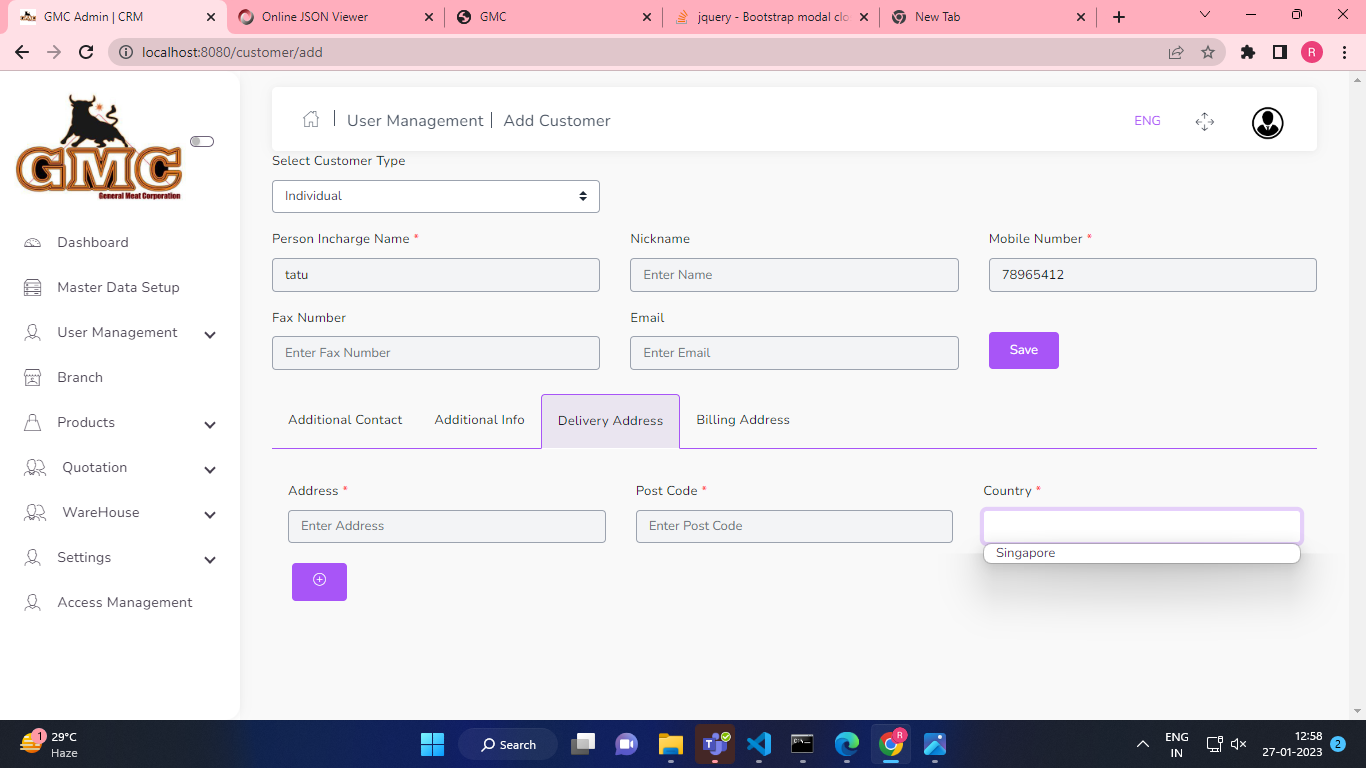Open the Select Customer Type dropdown

[x=435, y=196]
